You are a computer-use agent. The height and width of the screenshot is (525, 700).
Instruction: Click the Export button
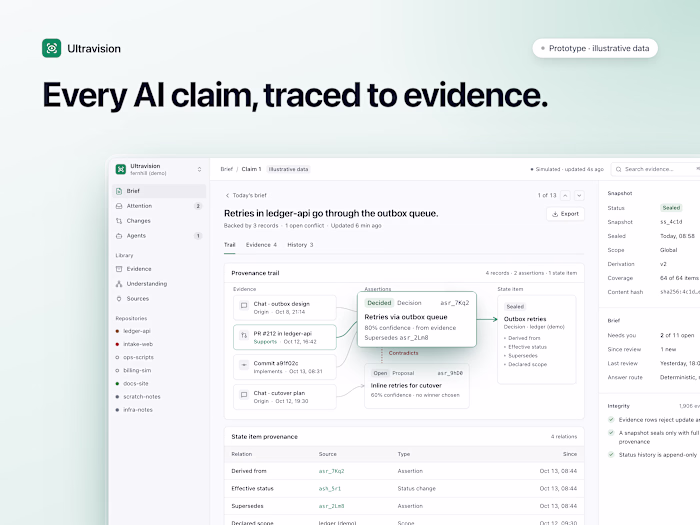565,214
